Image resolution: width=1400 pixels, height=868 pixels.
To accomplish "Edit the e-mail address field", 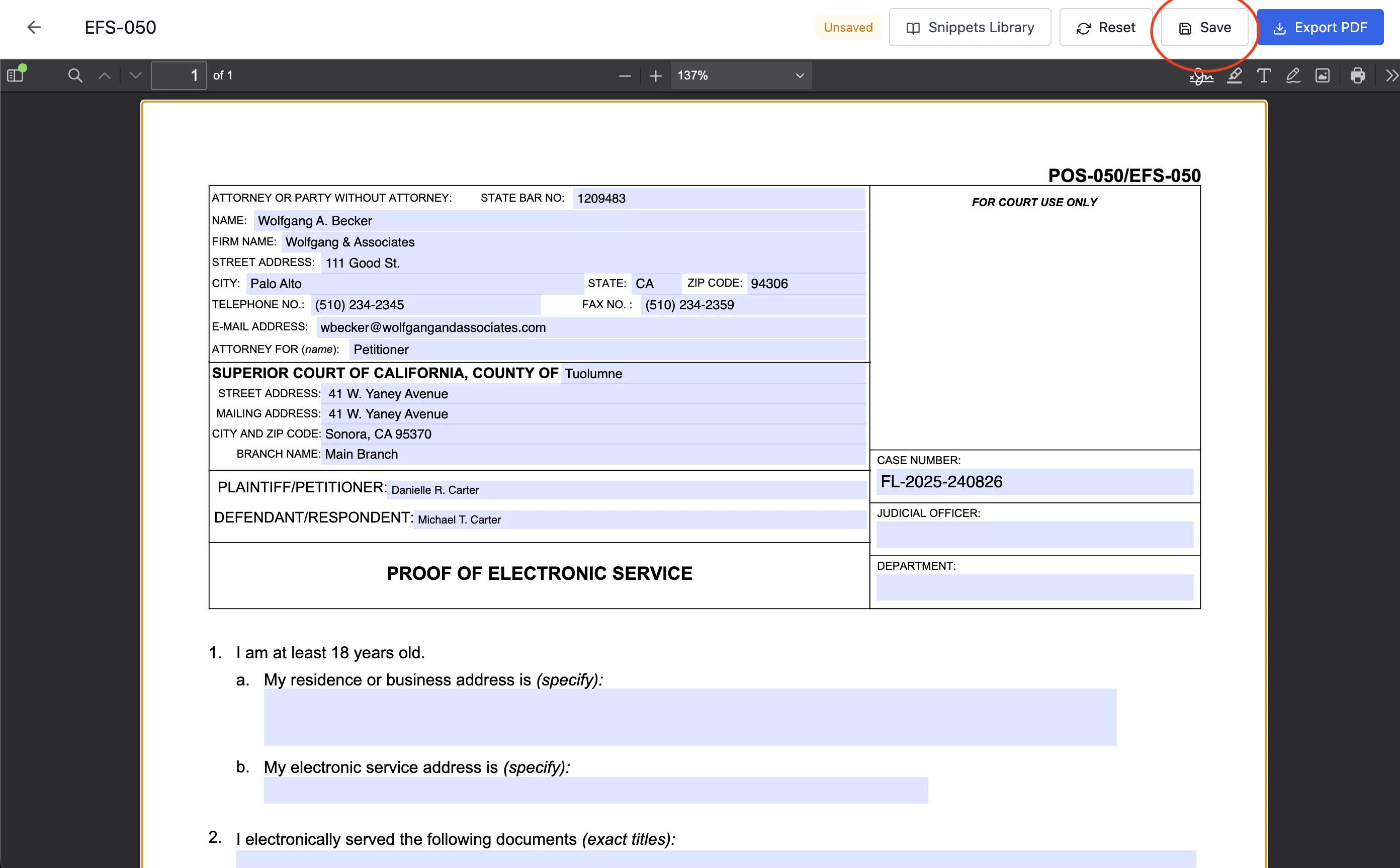I will [591, 327].
